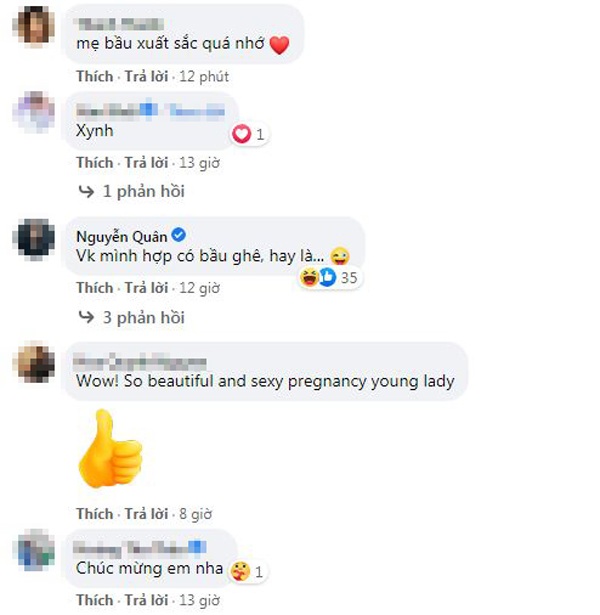This screenshot has width=600, height=615.
Task: Open the haha and like reactions showing 35
Action: (329, 278)
